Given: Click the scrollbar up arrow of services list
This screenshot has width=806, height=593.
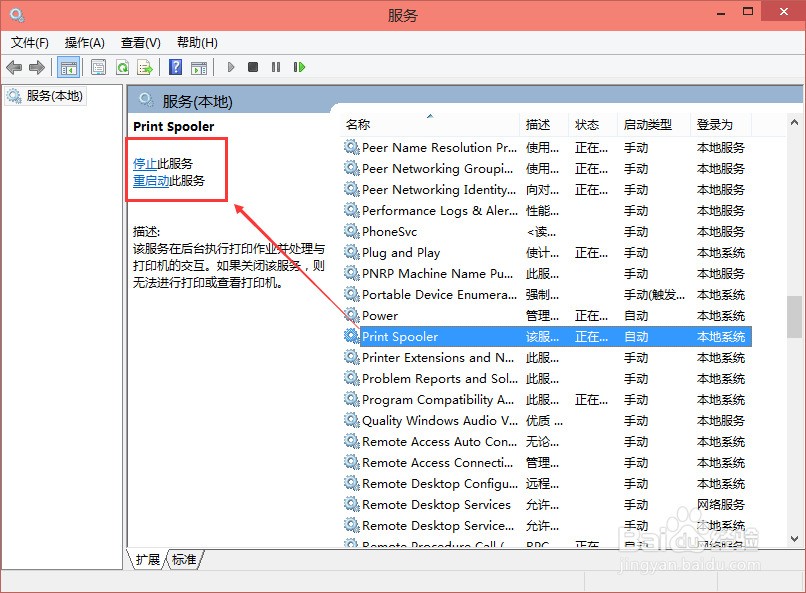Looking at the screenshot, I should 794,122.
